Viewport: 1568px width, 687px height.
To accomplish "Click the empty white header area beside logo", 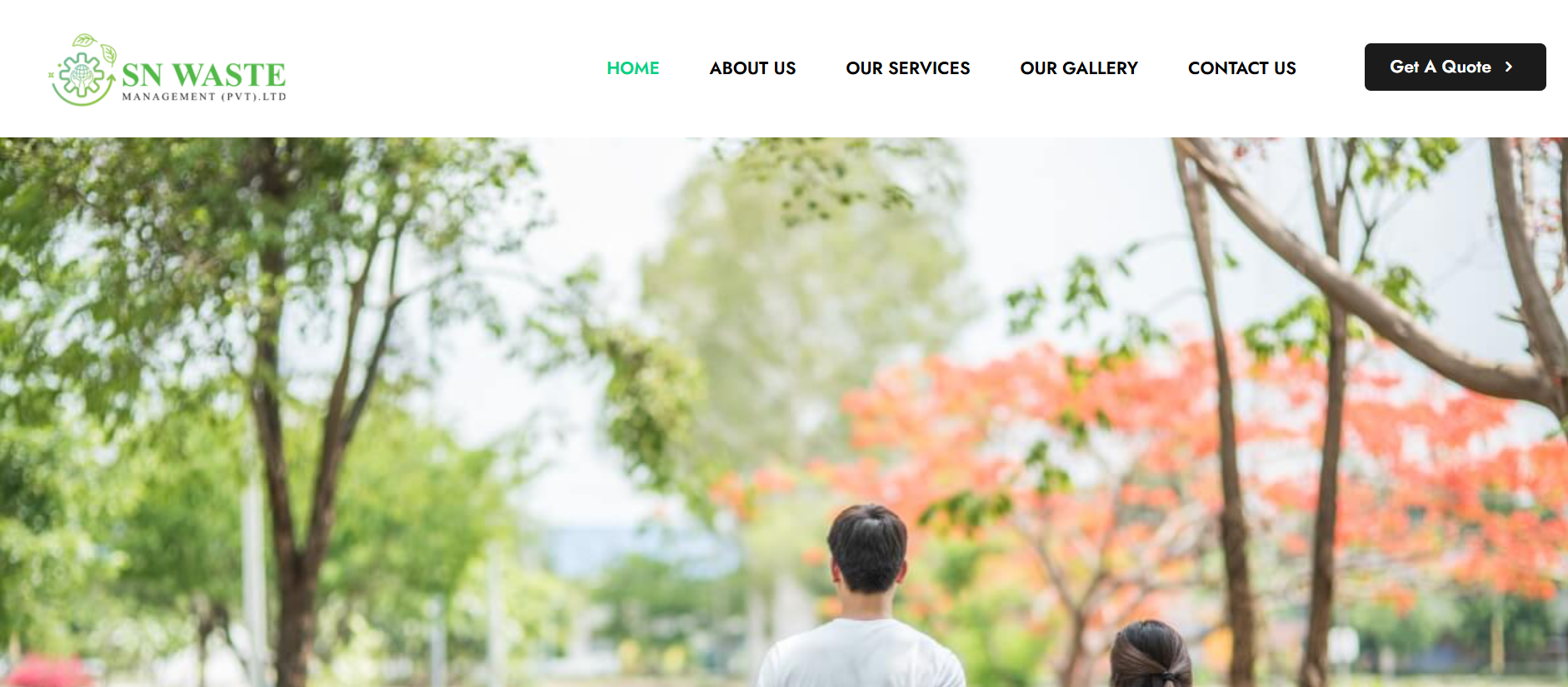I will tap(442, 68).
